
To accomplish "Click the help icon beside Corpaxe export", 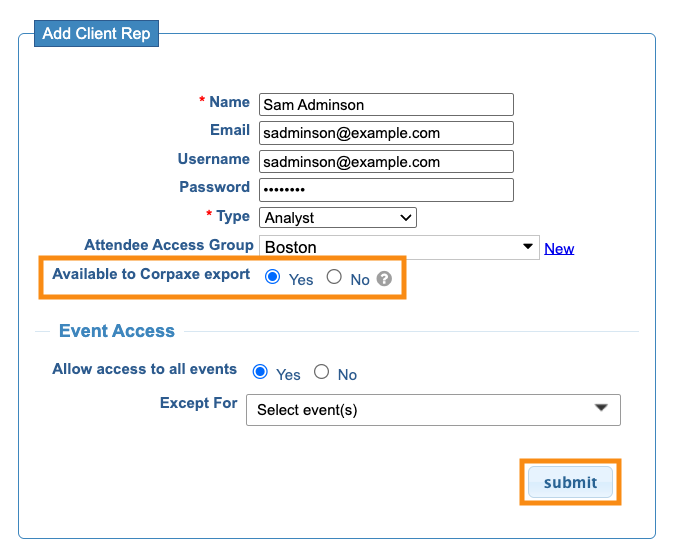I will point(383,280).
